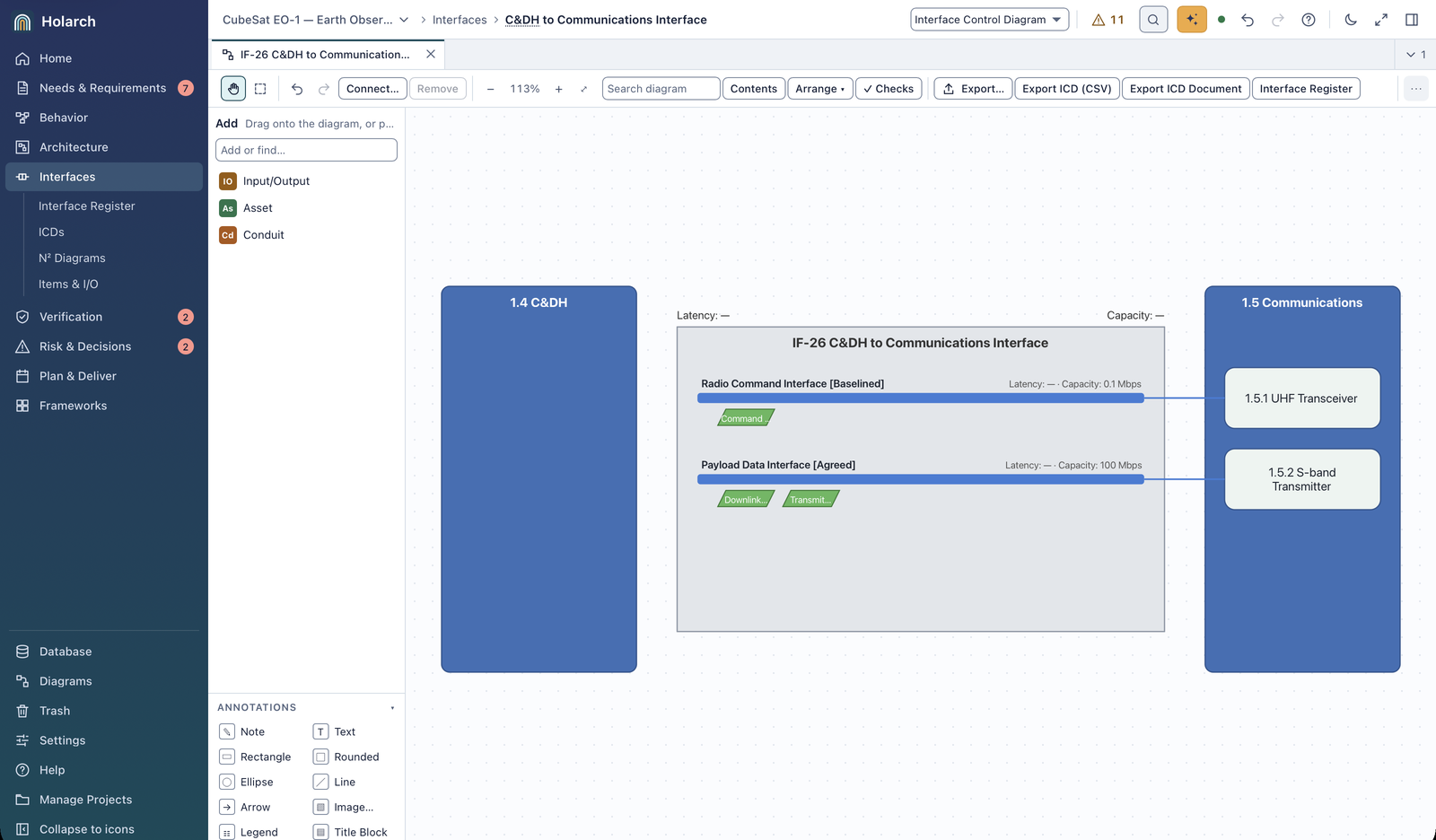Open the AI assistant sparkle button
The width and height of the screenshot is (1436, 840).
tap(1192, 20)
